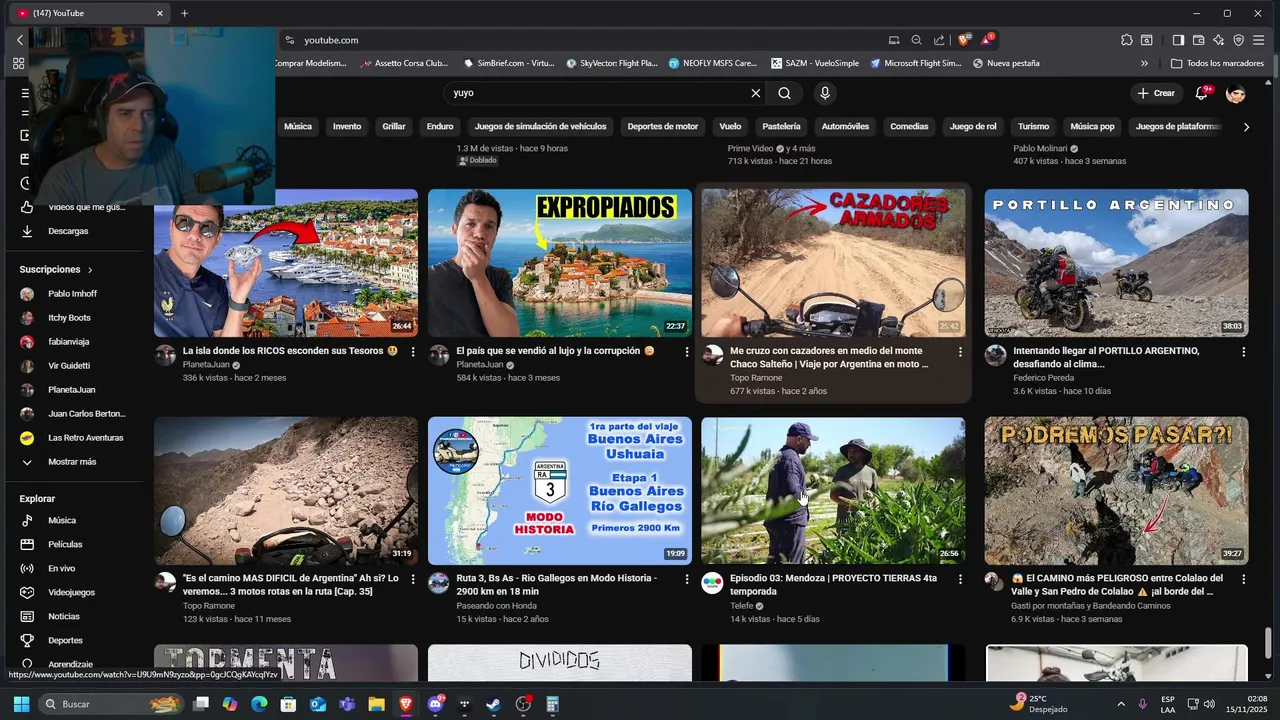1280x720 pixels.
Task: Open options menu for 'Ruta 3, Bs As' video
Action: (x=687, y=579)
